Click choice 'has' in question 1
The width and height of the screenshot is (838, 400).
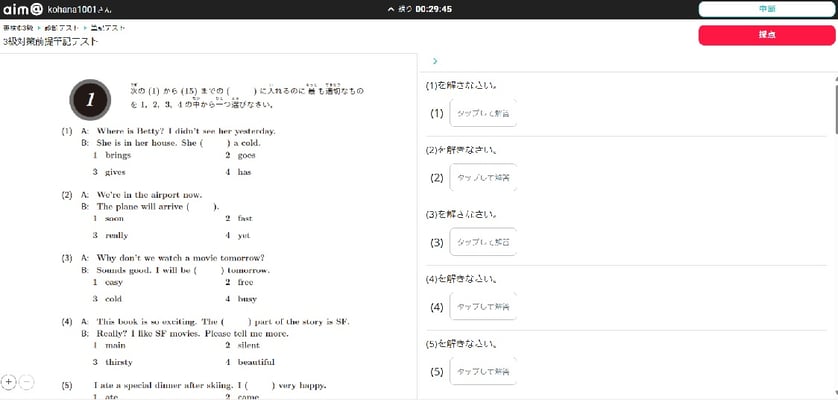[244, 172]
